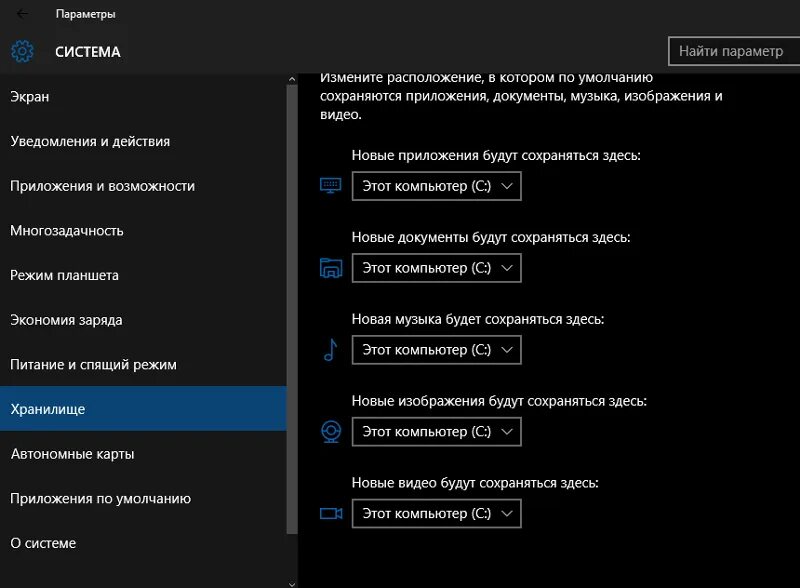Expand the new documents save location dropdown
Viewport: 800px width, 588px height.
point(436,268)
